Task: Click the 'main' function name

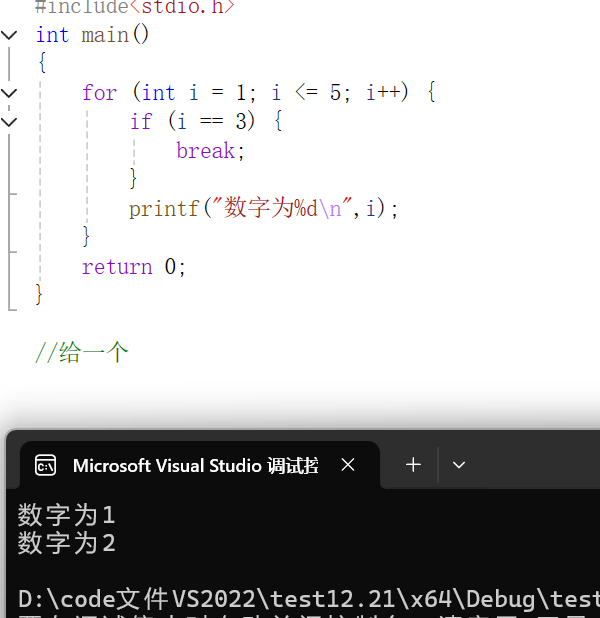Action: [x=105, y=35]
